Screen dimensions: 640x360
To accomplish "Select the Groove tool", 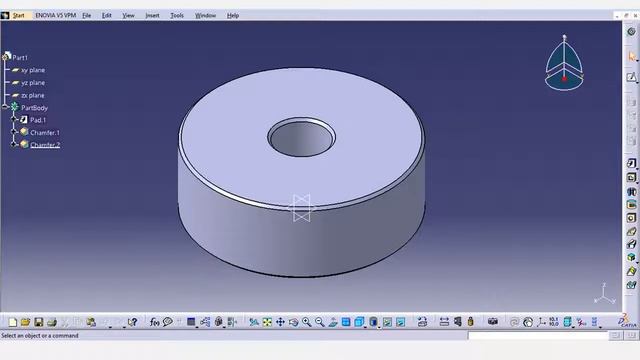I will [x=631, y=204].
